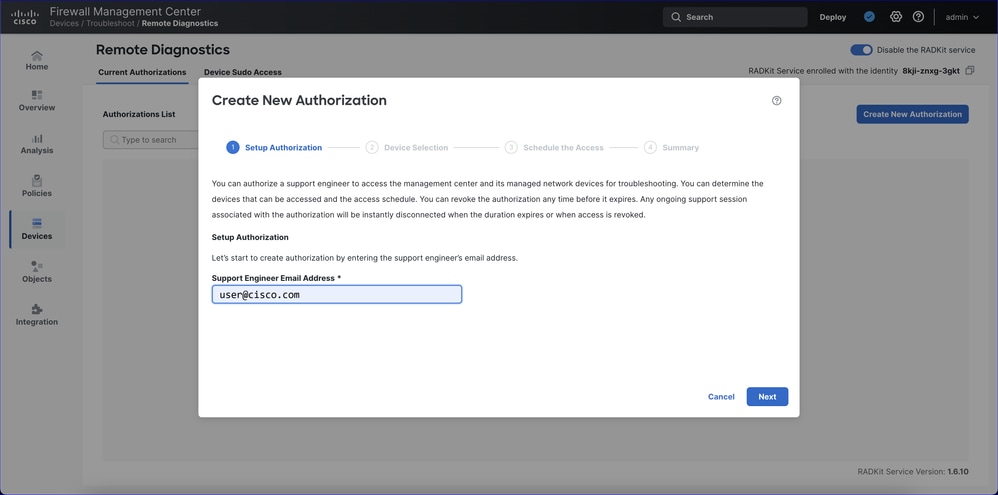Screen dimensions: 998x495
Task: Select step 4 Summary
Action: click(671, 148)
